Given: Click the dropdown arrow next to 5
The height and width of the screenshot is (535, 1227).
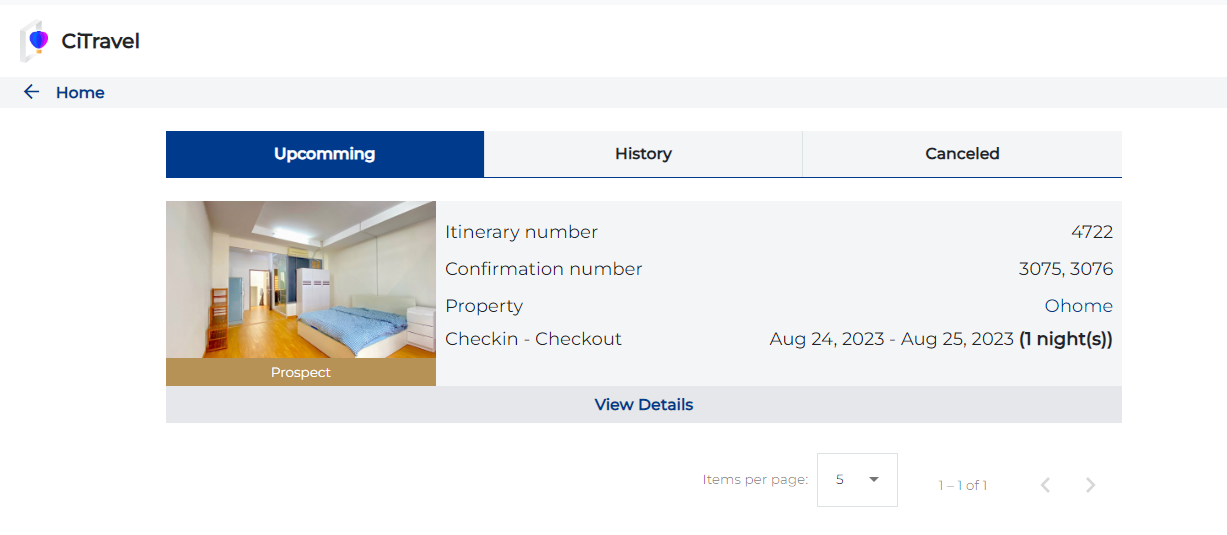Looking at the screenshot, I should [x=874, y=480].
